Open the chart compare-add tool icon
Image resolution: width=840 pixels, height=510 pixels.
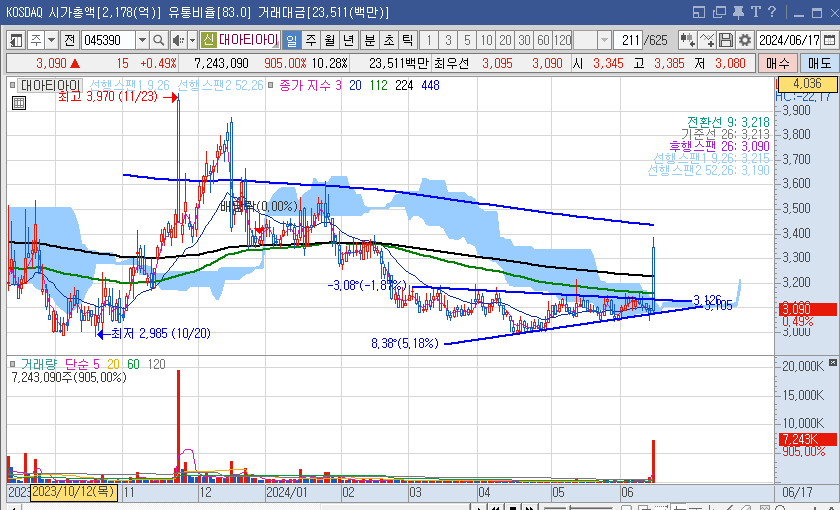pyautogui.click(x=688, y=40)
